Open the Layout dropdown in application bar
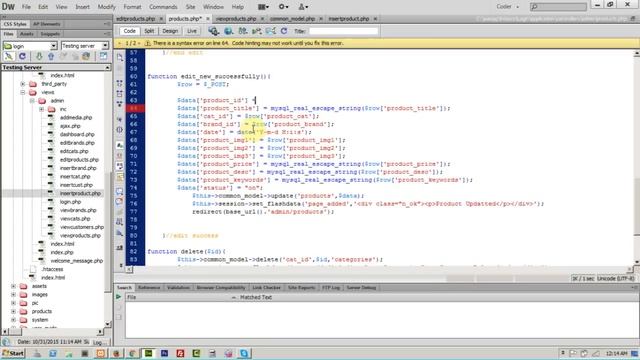 264,7
